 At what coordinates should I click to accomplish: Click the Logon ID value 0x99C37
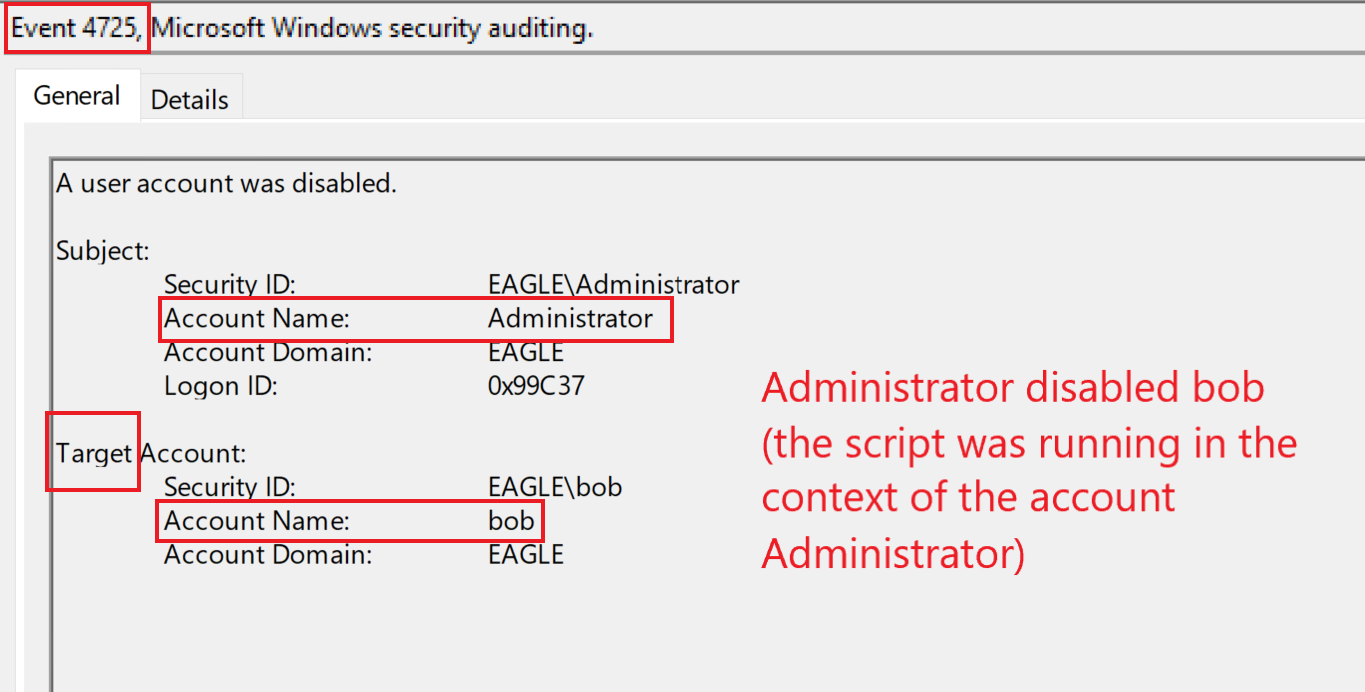(x=535, y=386)
